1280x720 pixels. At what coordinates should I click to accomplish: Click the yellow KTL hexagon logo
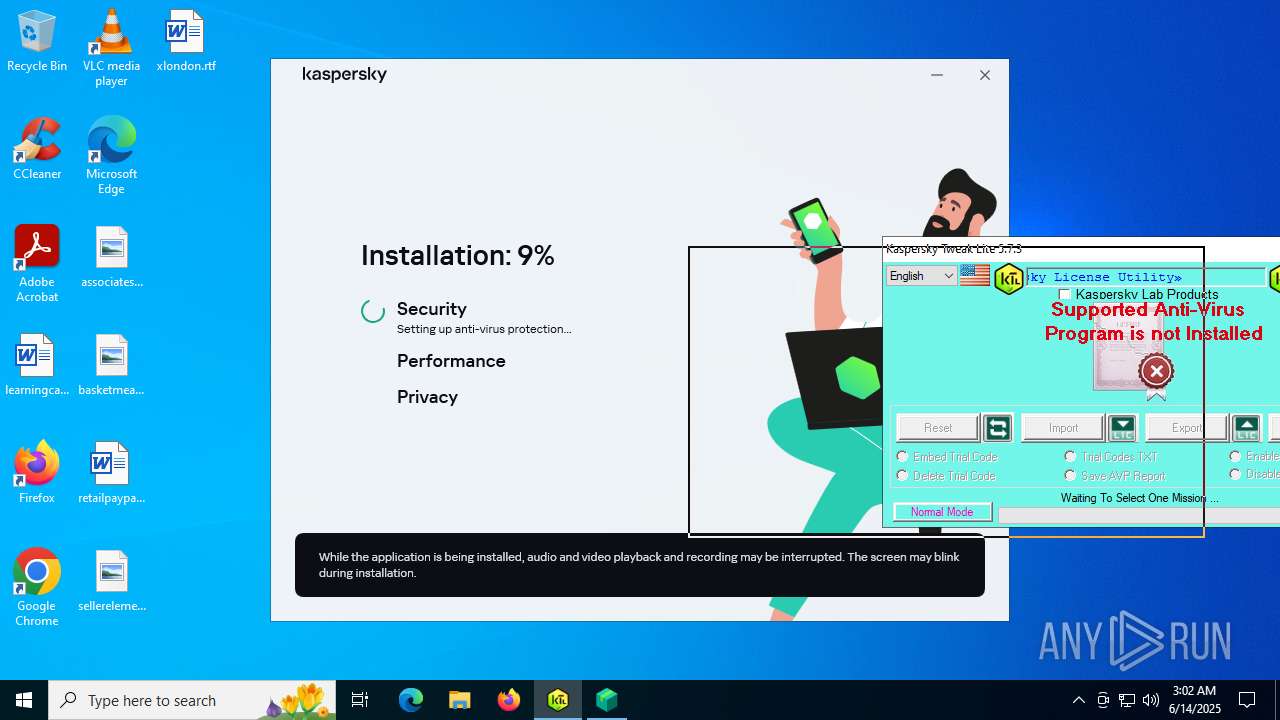[x=1009, y=278]
